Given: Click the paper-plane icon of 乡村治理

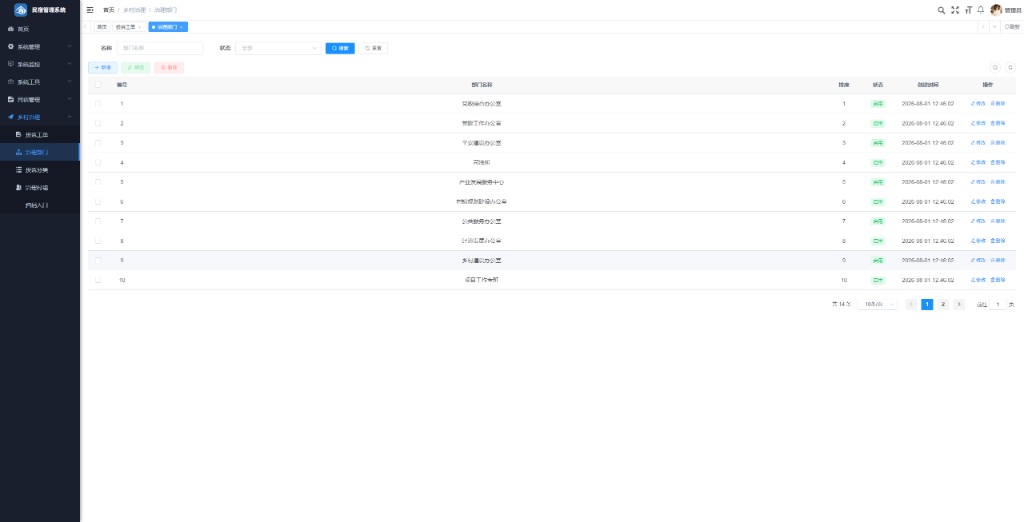Looking at the screenshot, I should [10, 117].
